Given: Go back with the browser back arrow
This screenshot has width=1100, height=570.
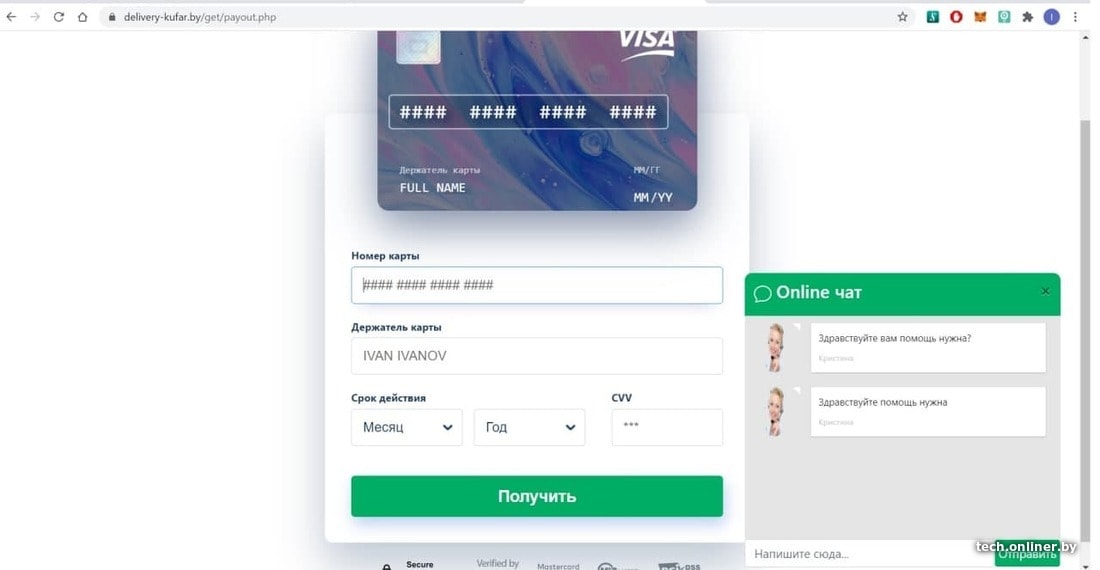Looking at the screenshot, I should point(11,17).
